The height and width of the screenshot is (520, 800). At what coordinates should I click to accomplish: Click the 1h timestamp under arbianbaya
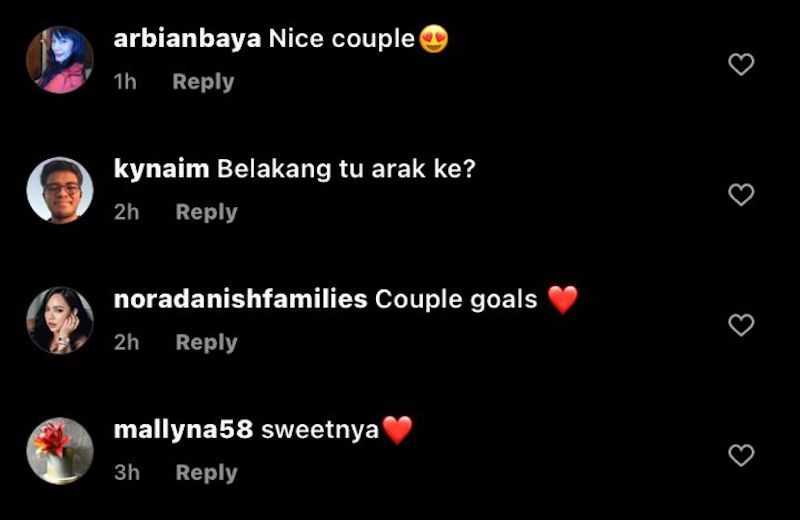125,82
